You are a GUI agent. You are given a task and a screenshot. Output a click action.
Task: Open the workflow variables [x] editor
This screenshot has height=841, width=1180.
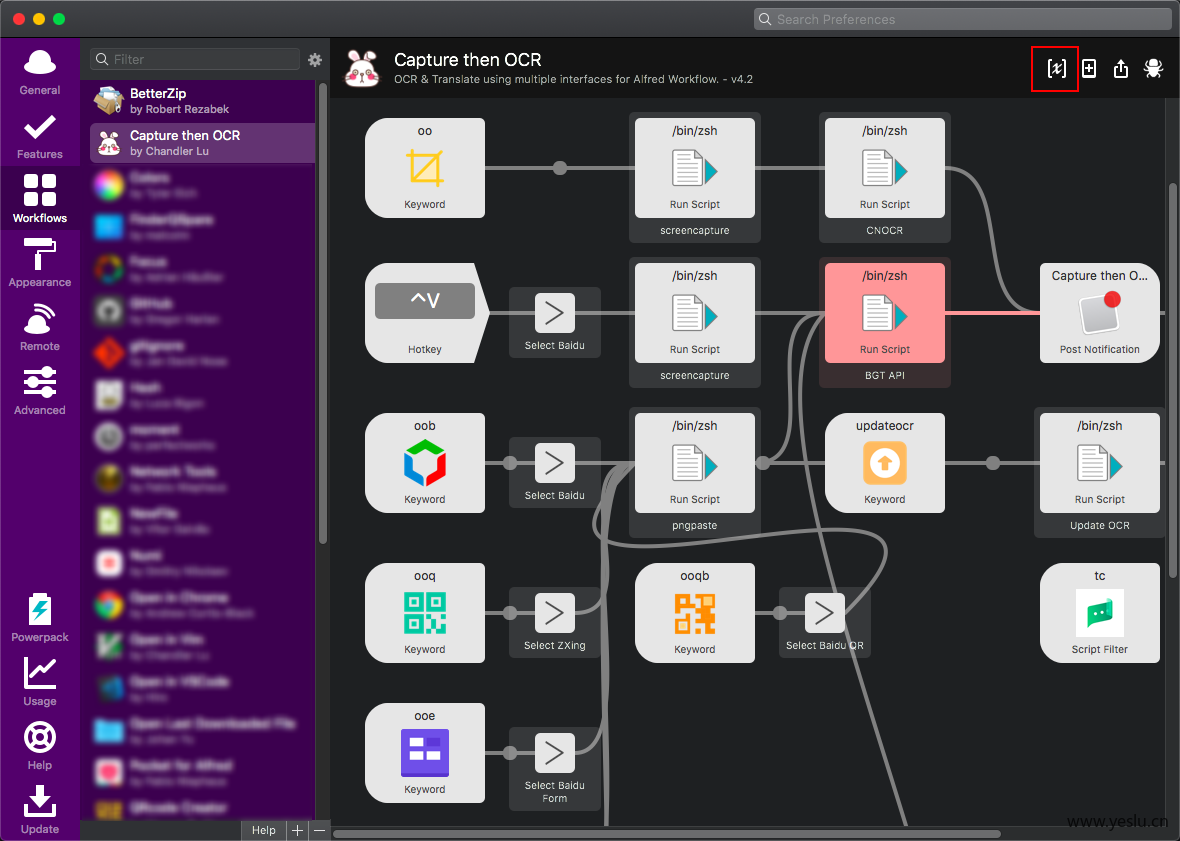tap(1056, 68)
